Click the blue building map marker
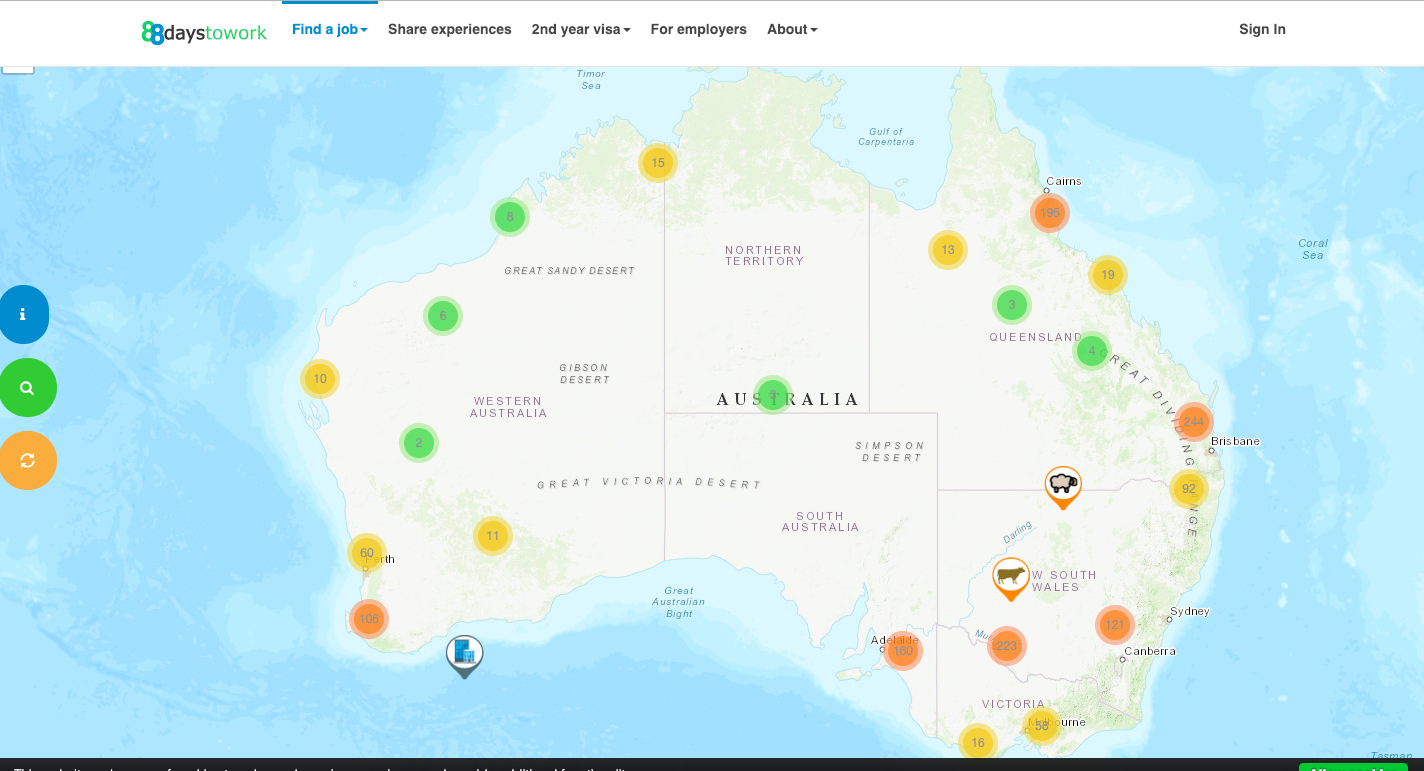The height and width of the screenshot is (771, 1424). click(464, 654)
